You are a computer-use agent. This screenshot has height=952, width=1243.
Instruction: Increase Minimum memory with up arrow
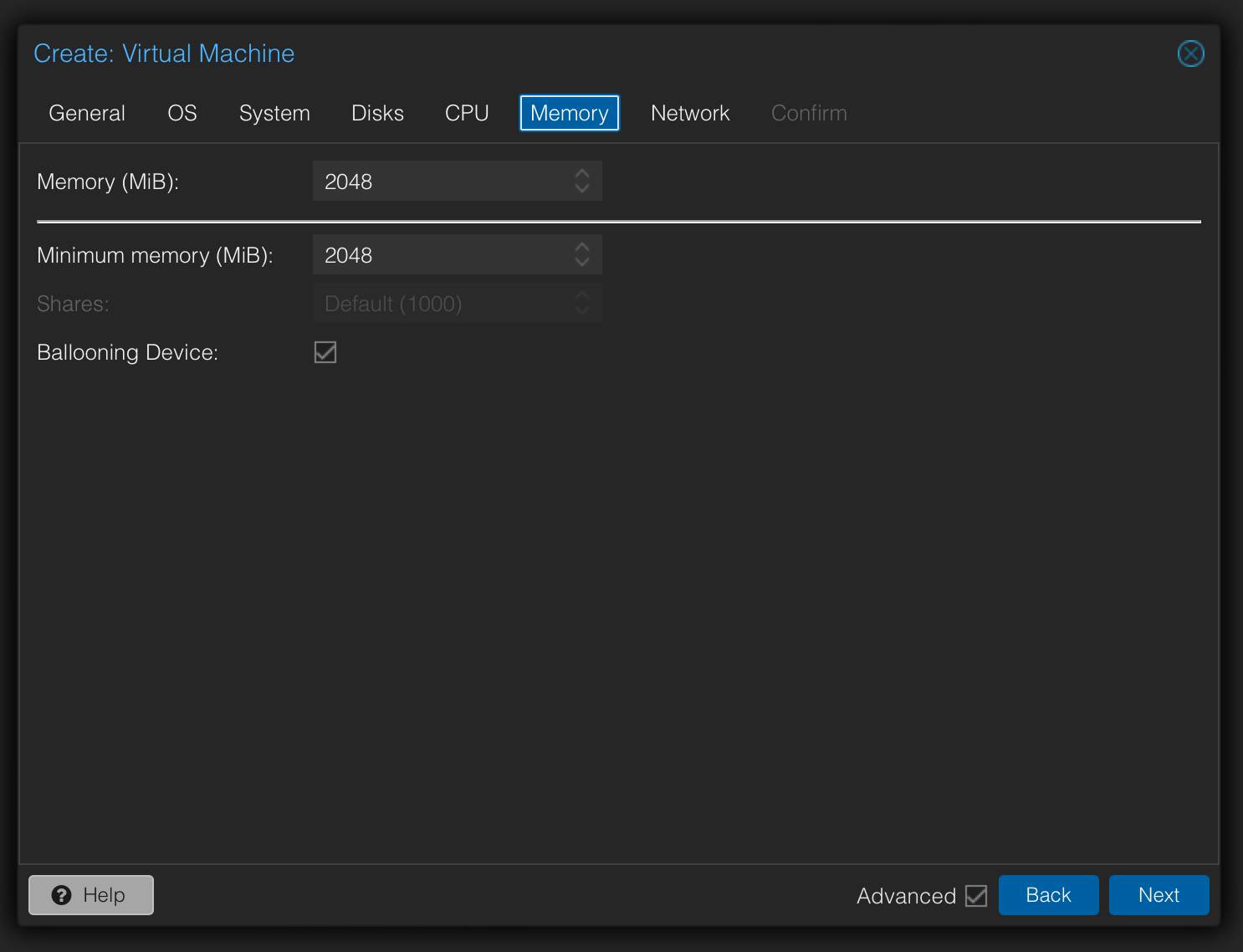click(582, 247)
